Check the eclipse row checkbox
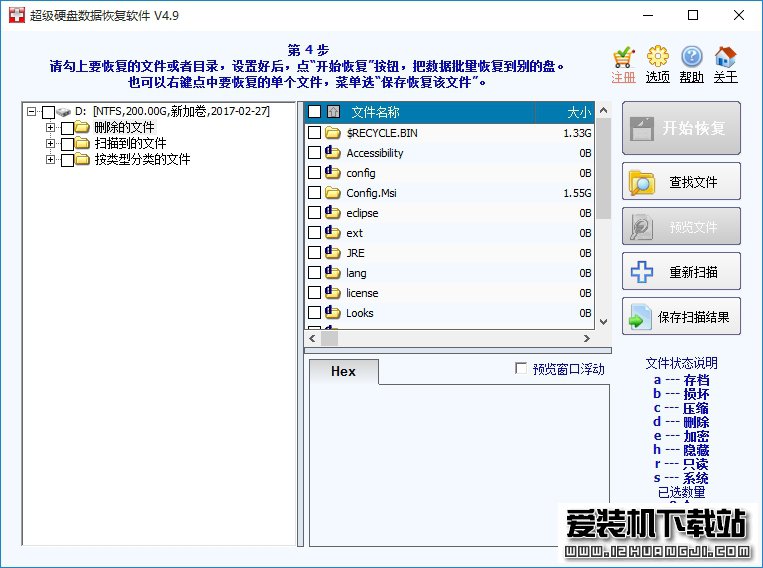 (314, 212)
